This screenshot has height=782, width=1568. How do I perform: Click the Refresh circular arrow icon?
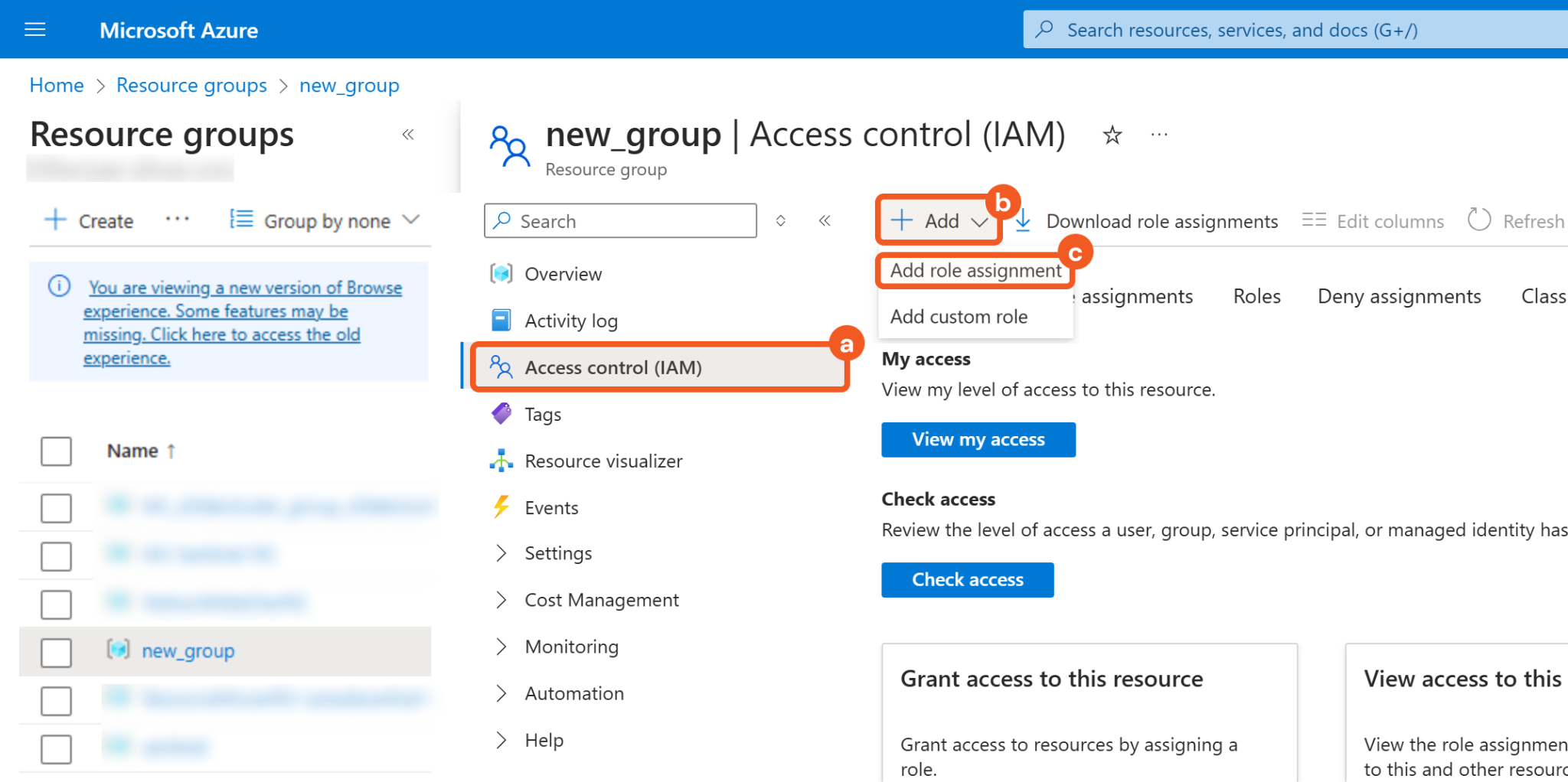(1478, 220)
